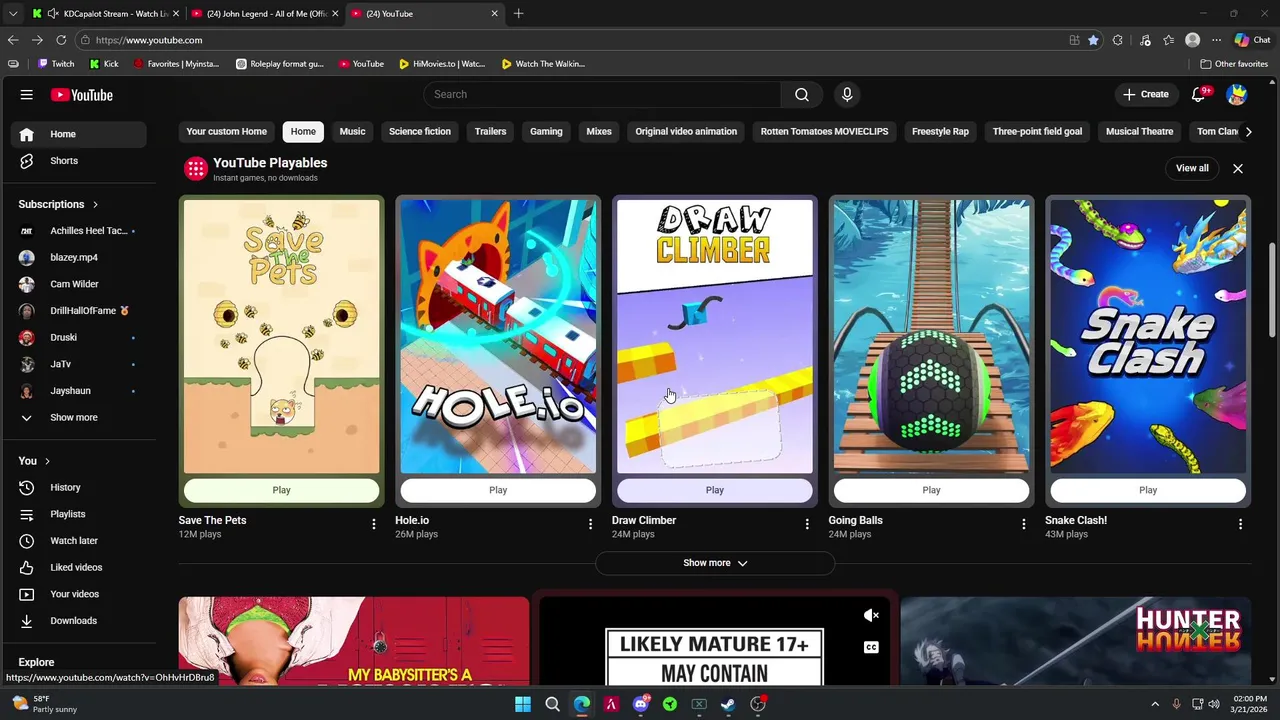Click the browser favorites star icon

pos(1093,40)
